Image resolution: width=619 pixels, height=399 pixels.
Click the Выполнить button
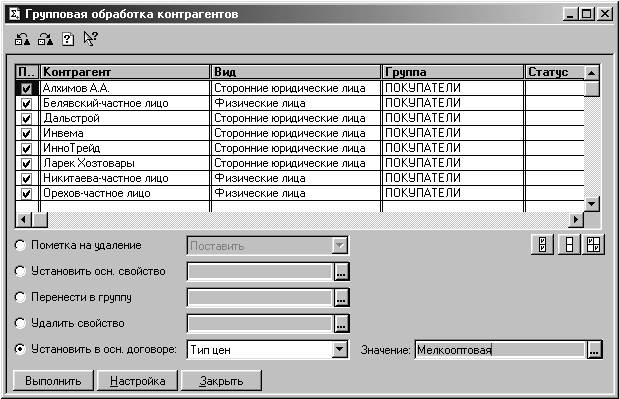53,380
